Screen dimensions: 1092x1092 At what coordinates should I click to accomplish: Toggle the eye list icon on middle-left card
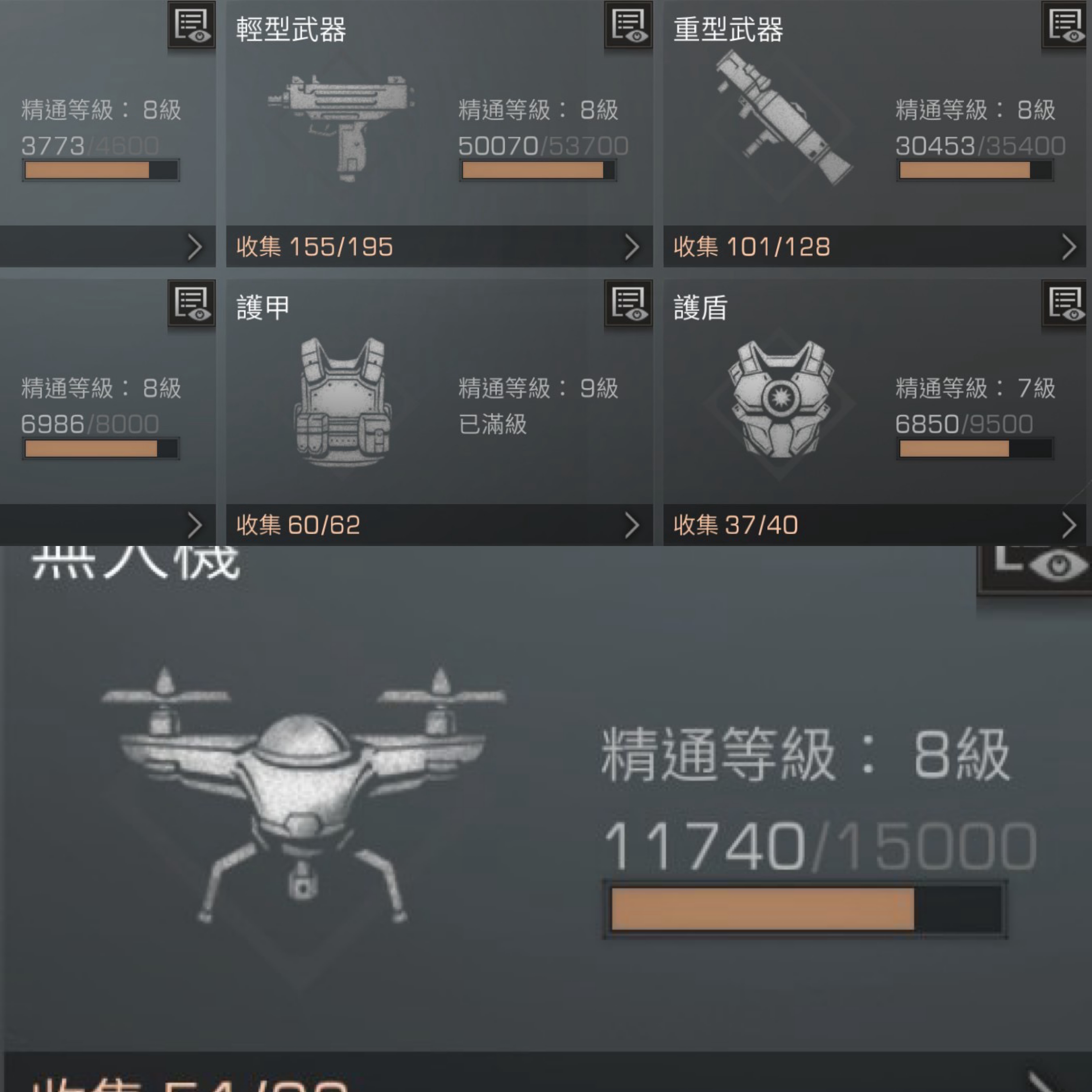(x=192, y=304)
